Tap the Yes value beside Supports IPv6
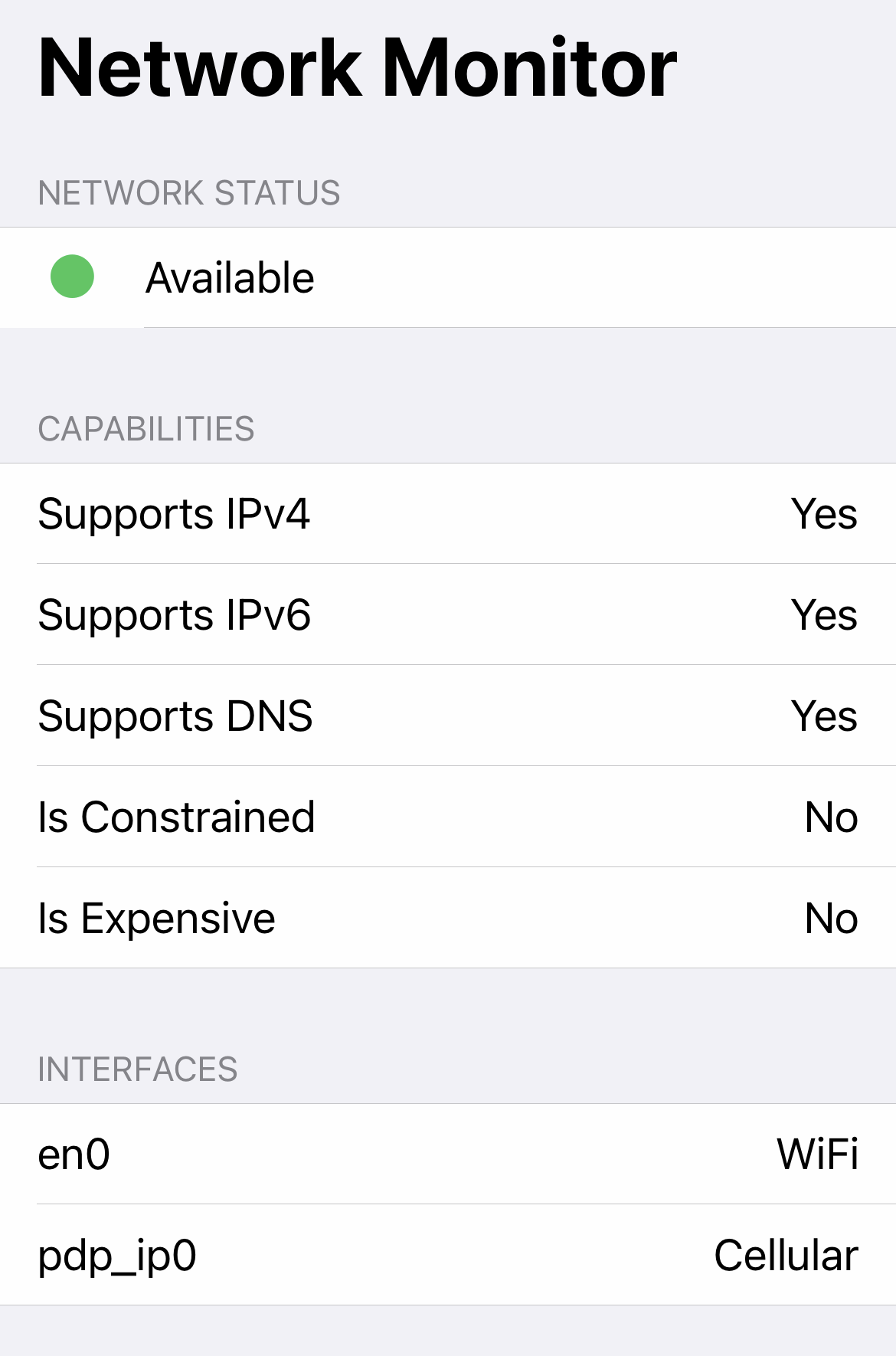Image resolution: width=896 pixels, height=1356 pixels. [x=823, y=615]
